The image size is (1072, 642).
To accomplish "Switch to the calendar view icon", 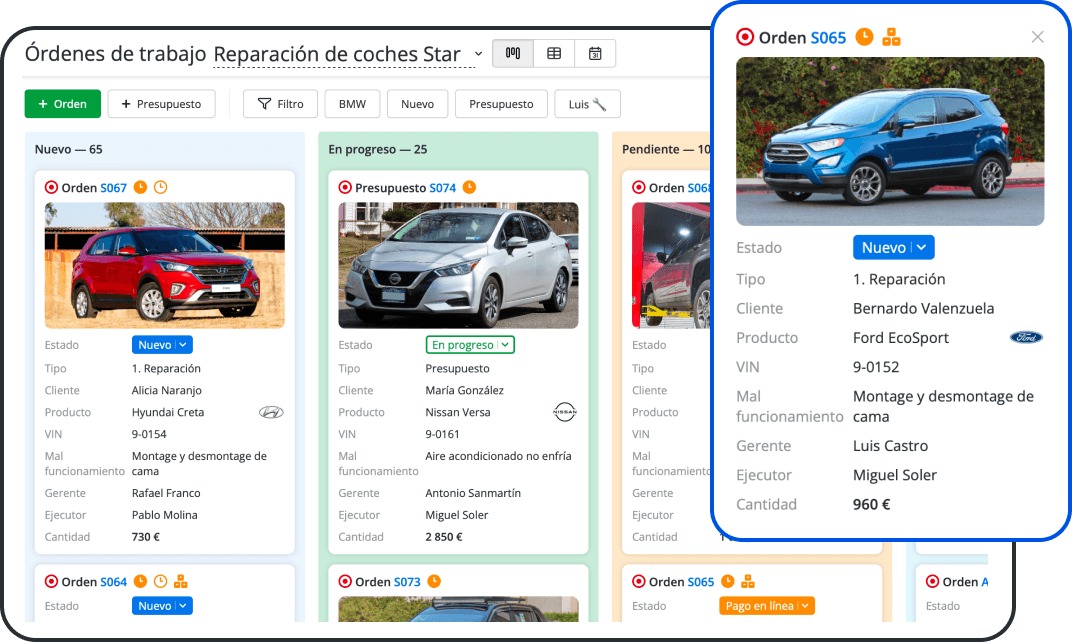I will tap(595, 53).
